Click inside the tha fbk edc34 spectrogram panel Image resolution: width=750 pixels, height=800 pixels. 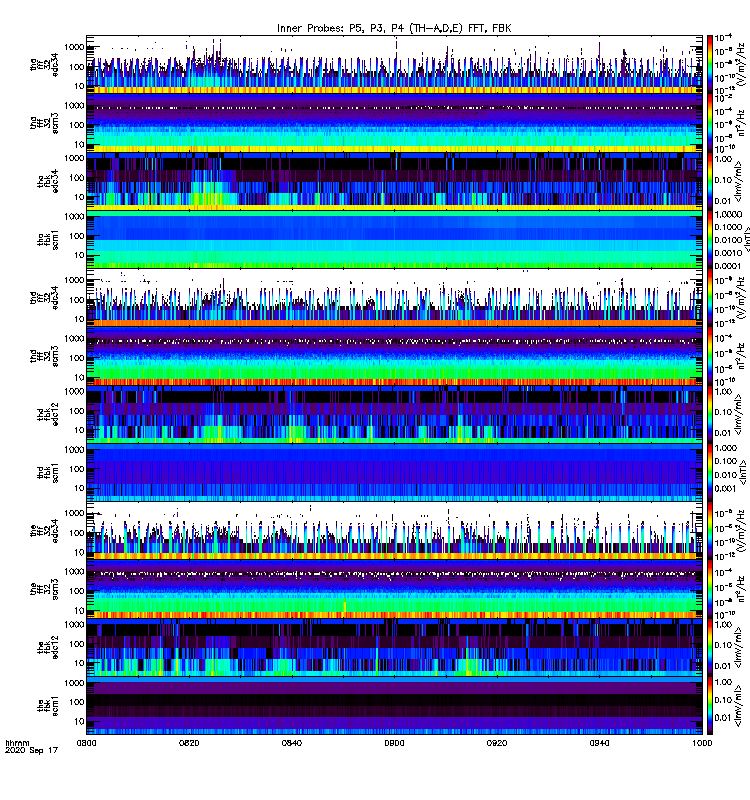(394, 181)
